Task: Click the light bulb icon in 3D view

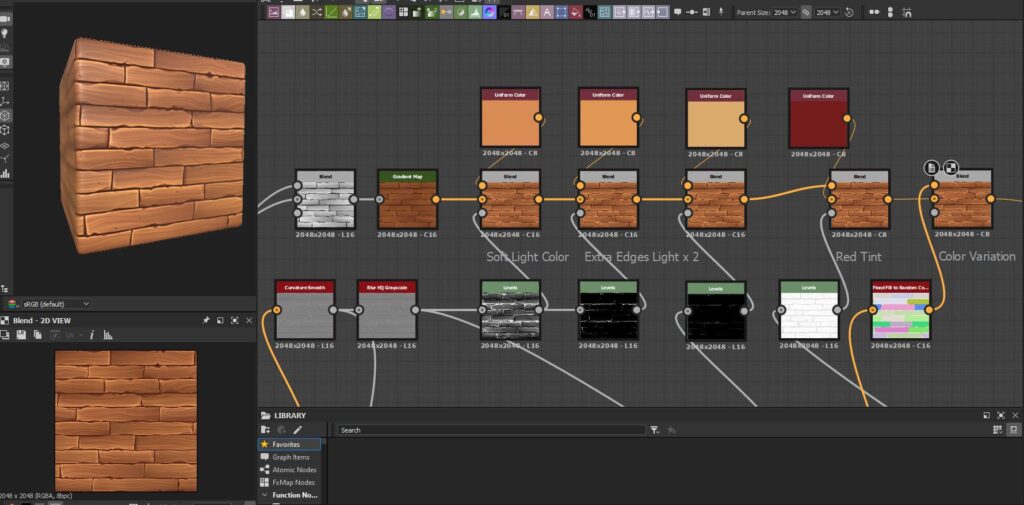Action: pyautogui.click(x=6, y=34)
